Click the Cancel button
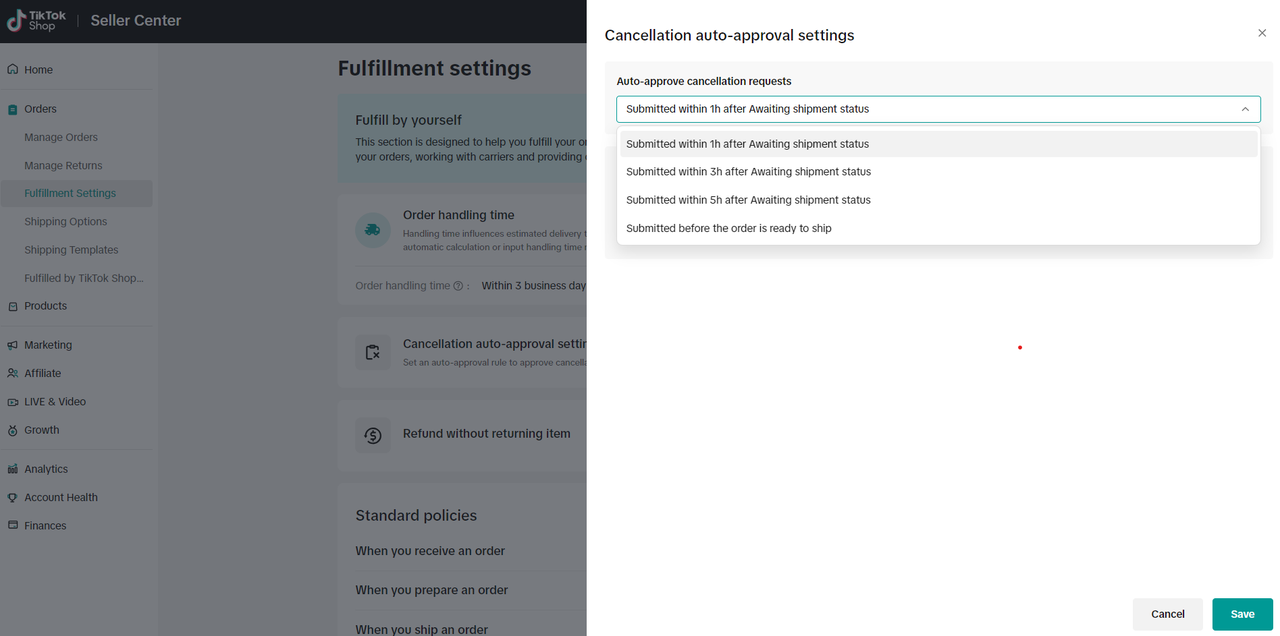This screenshot has width=1280, height=636. tap(1167, 614)
